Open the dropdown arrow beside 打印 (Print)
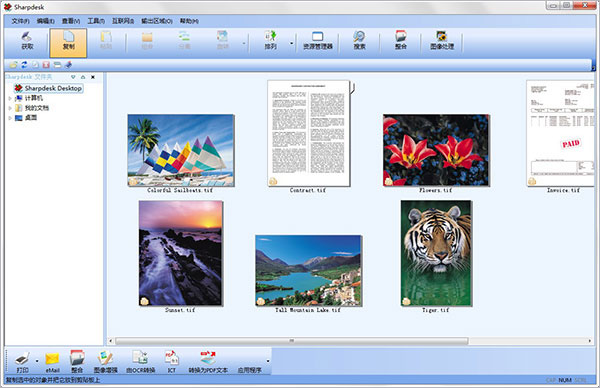 point(37,361)
